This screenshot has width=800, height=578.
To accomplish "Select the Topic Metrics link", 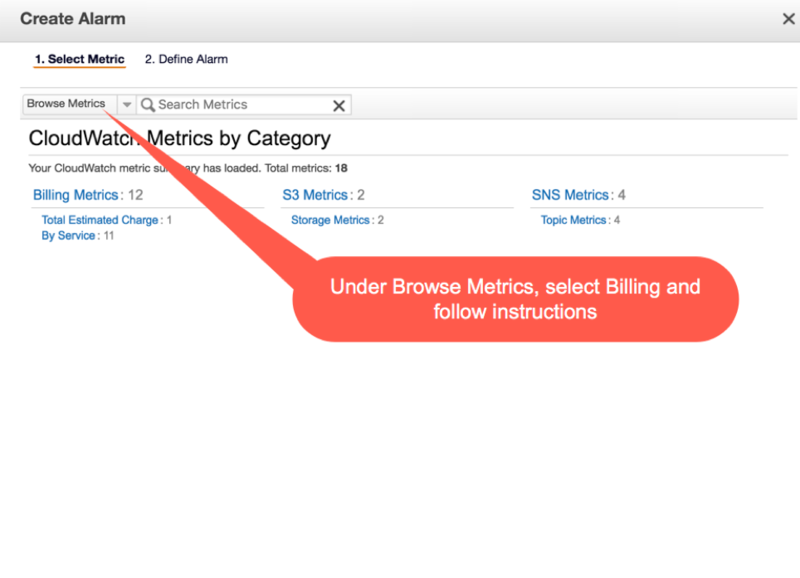I will pos(573,220).
